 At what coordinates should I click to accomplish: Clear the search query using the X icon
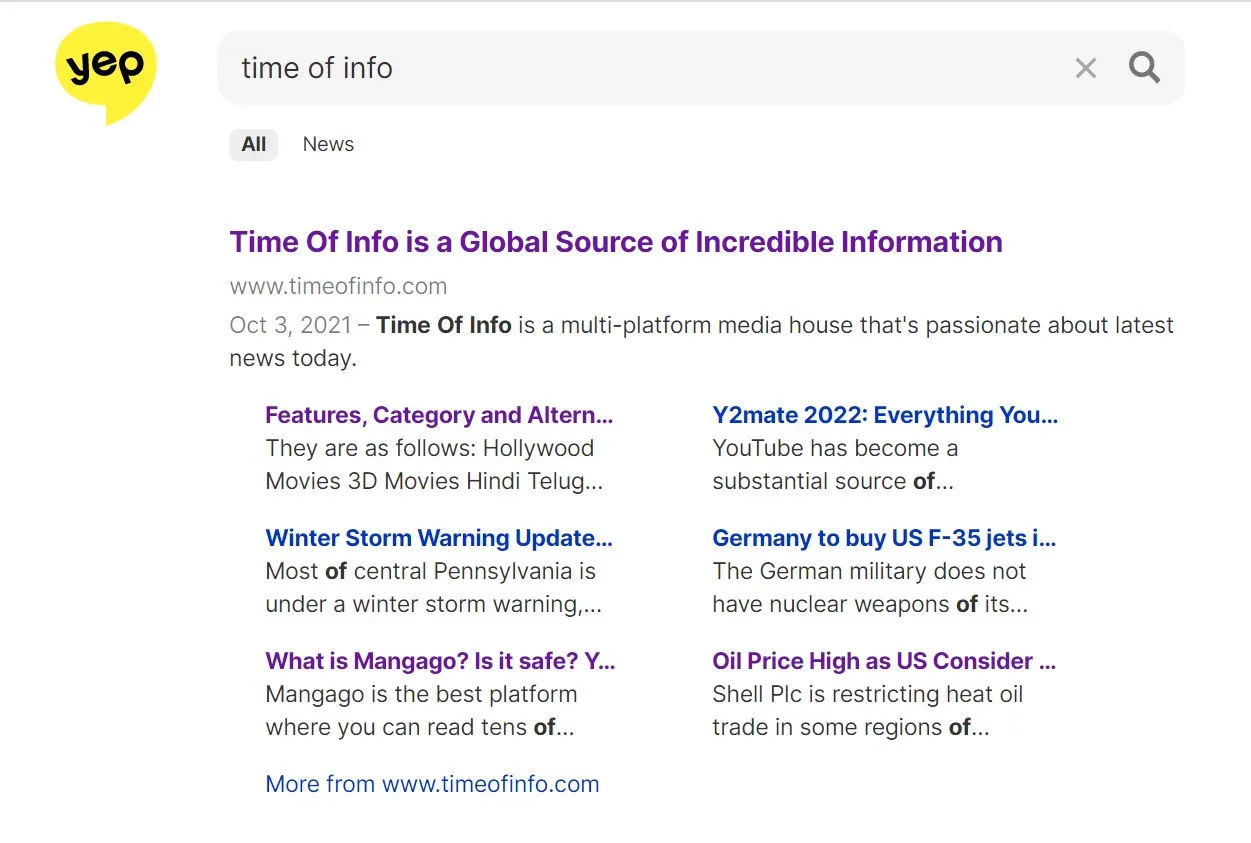pos(1085,67)
